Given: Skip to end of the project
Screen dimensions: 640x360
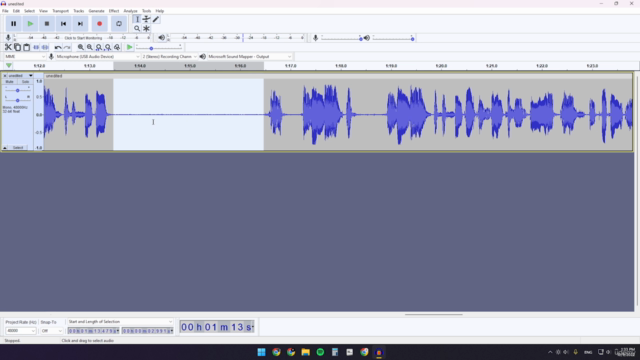Looking at the screenshot, I should tap(80, 24).
